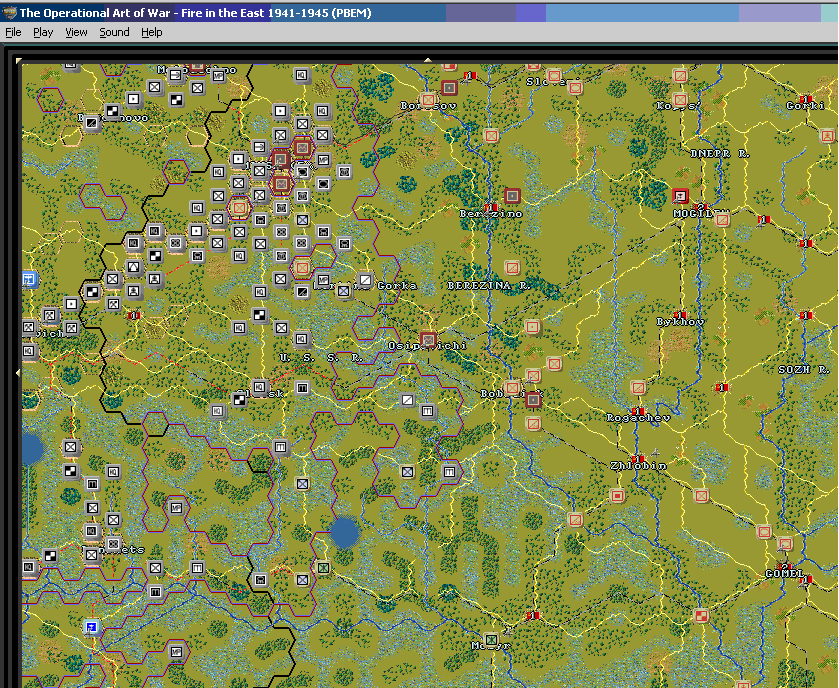Select the checkered armor counter beside Slutsk

pos(239,399)
